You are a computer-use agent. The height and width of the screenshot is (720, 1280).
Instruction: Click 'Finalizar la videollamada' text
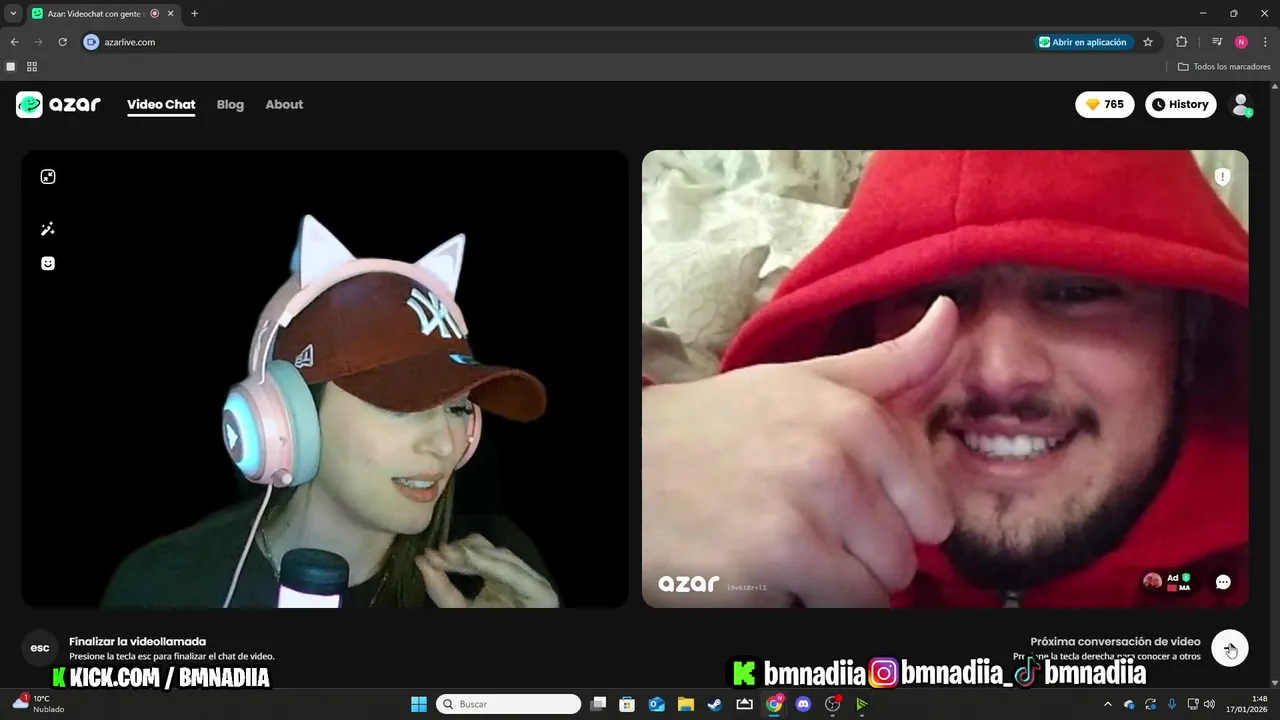coord(137,642)
